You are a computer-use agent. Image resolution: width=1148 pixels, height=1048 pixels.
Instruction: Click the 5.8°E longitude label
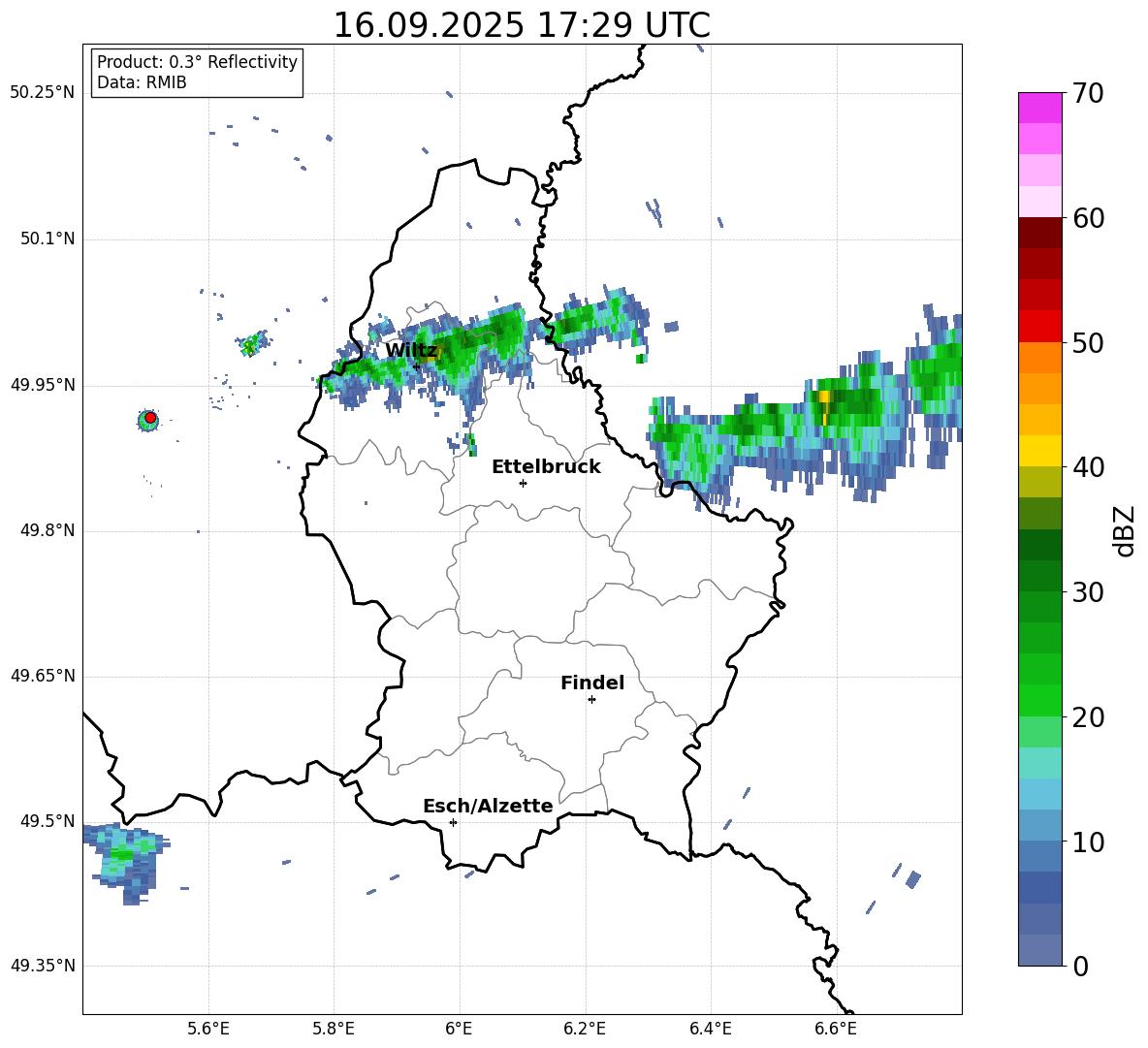click(x=334, y=1029)
